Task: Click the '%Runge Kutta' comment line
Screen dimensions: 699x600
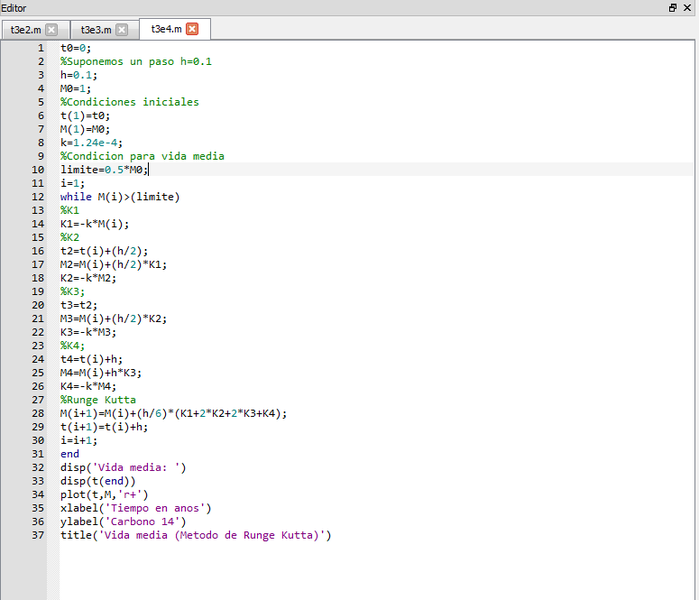Action: pos(98,400)
